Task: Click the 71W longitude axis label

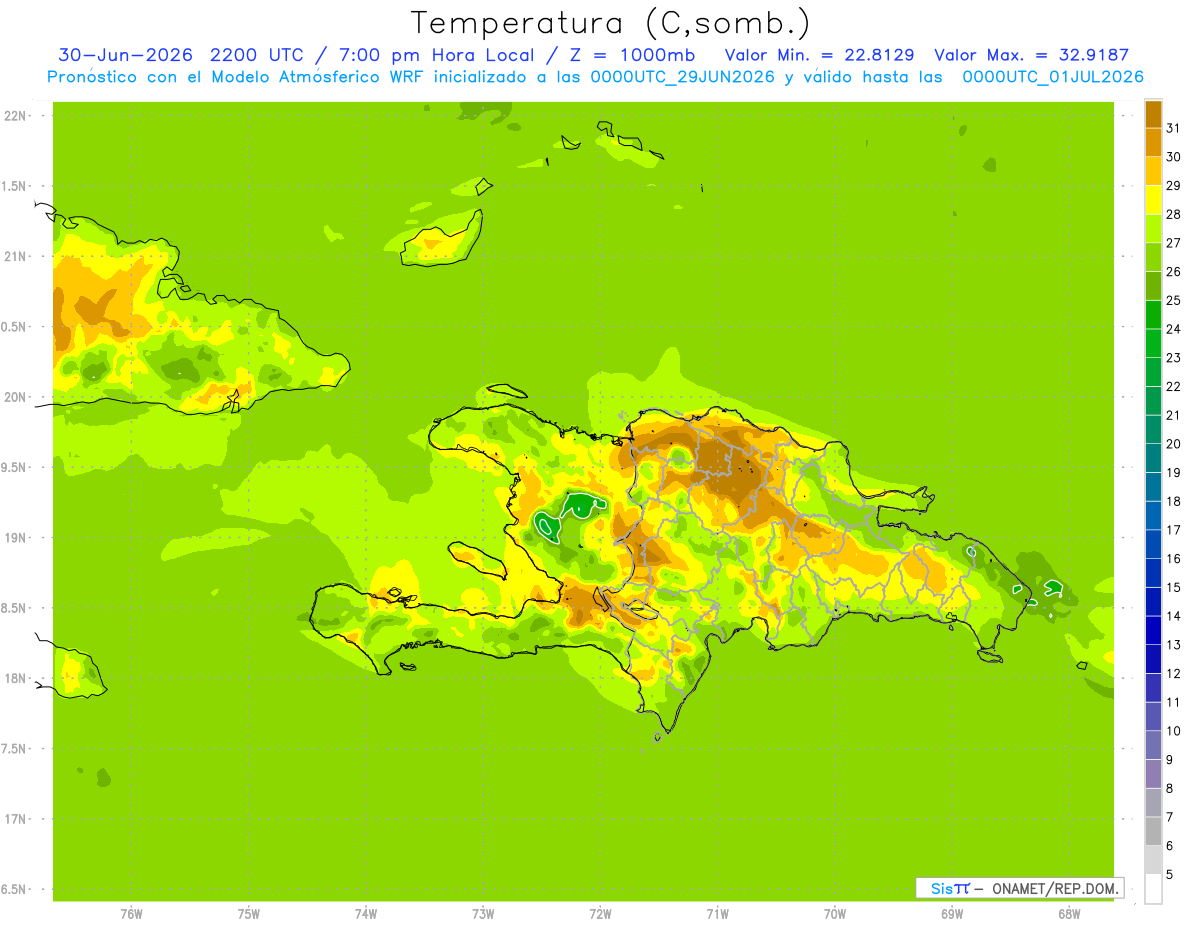Action: [717, 914]
